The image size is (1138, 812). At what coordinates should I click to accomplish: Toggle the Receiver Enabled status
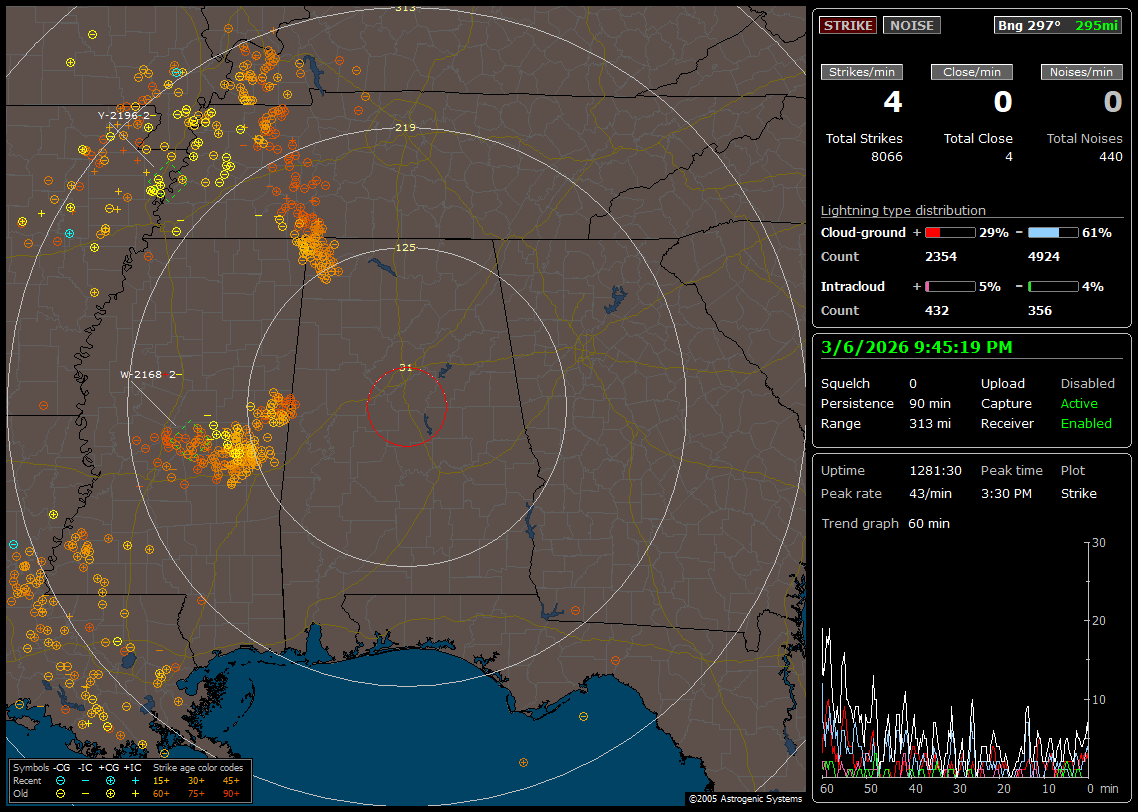tap(1086, 424)
